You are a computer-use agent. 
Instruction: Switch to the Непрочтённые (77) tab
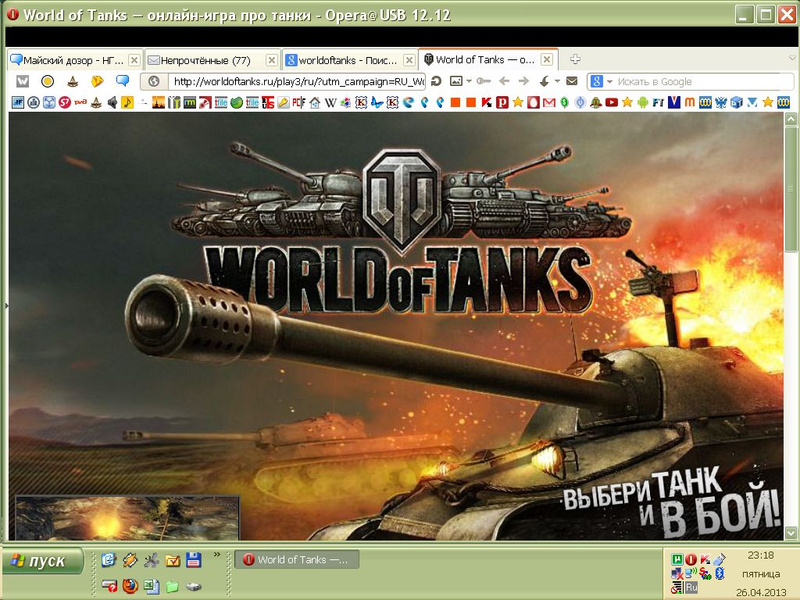212,60
